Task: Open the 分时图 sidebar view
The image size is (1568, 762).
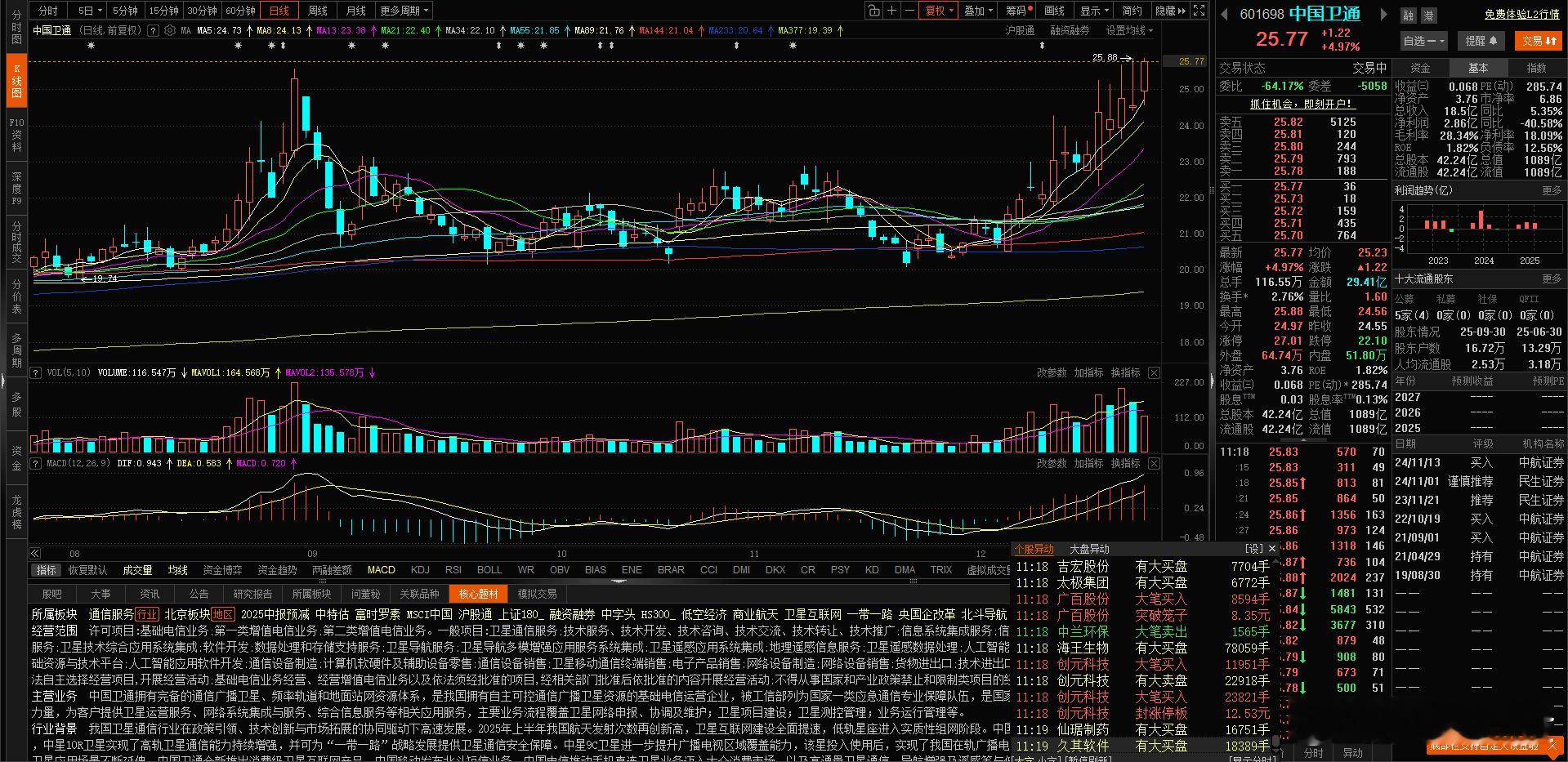Action: pyautogui.click(x=16, y=29)
